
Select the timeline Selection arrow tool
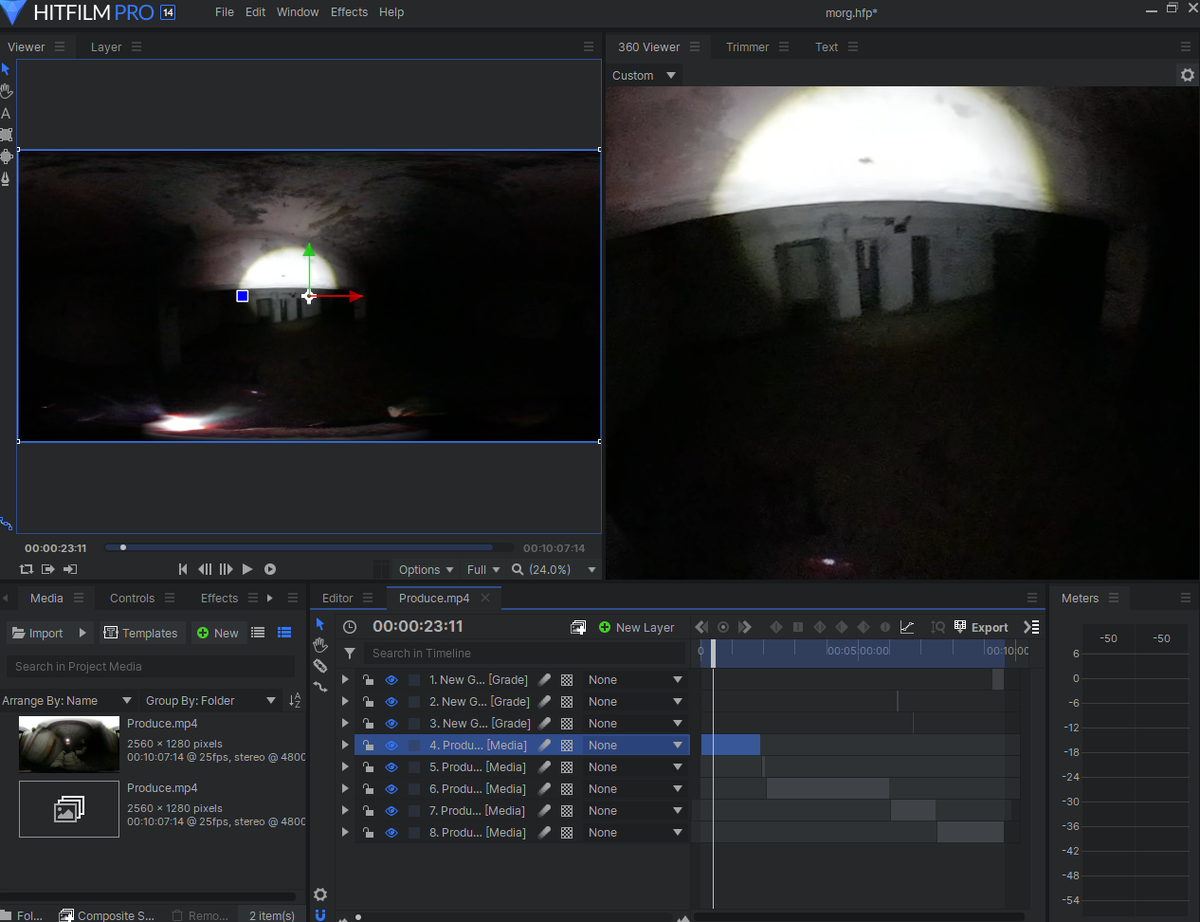coord(320,624)
